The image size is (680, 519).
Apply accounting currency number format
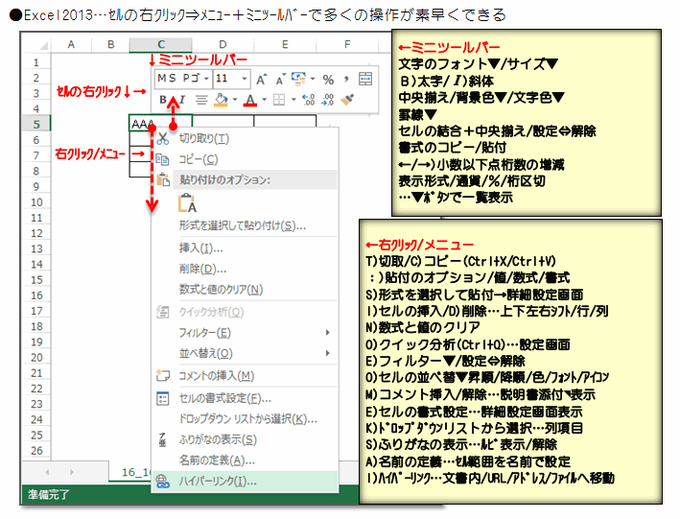(x=298, y=78)
